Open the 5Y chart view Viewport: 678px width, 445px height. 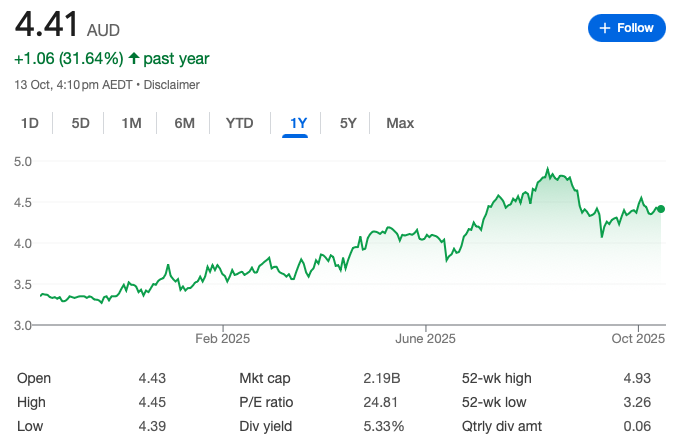[x=348, y=123]
